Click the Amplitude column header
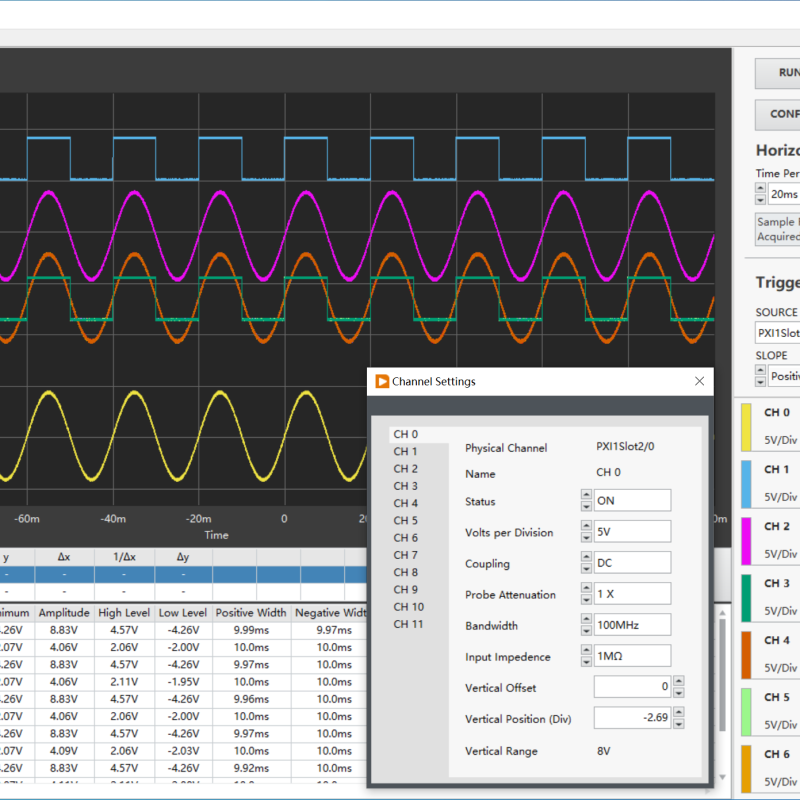This screenshot has width=800, height=800. (64, 613)
